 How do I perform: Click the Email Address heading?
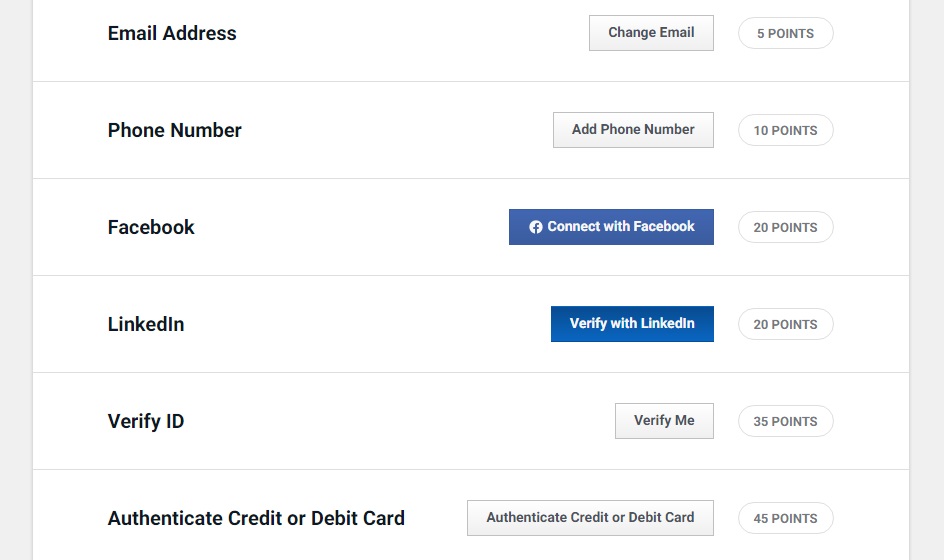tap(172, 33)
